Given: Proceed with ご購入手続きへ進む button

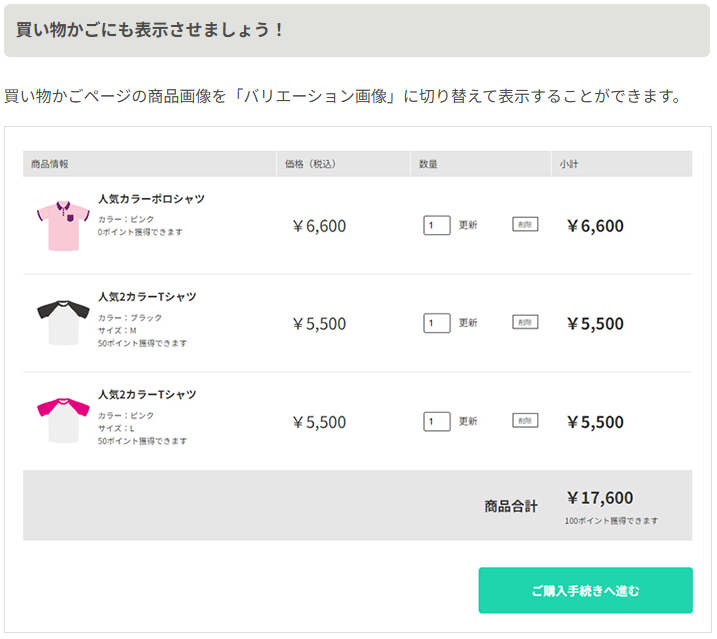Looking at the screenshot, I should tap(585, 590).
